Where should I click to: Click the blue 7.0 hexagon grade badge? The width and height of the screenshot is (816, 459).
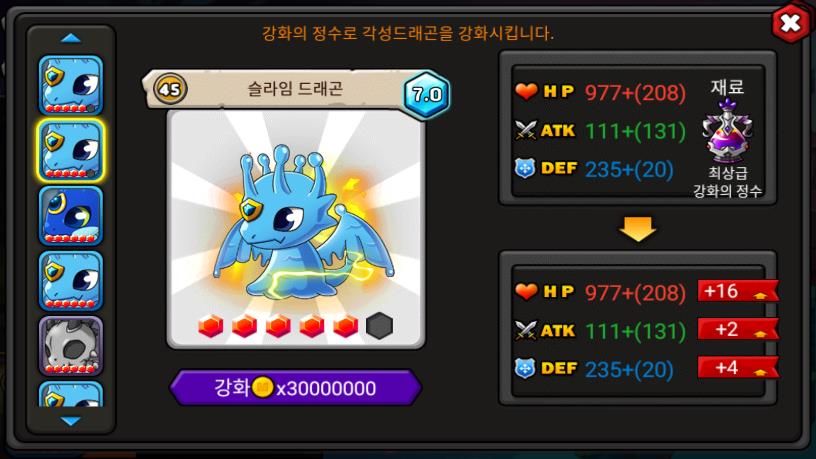pos(427,94)
